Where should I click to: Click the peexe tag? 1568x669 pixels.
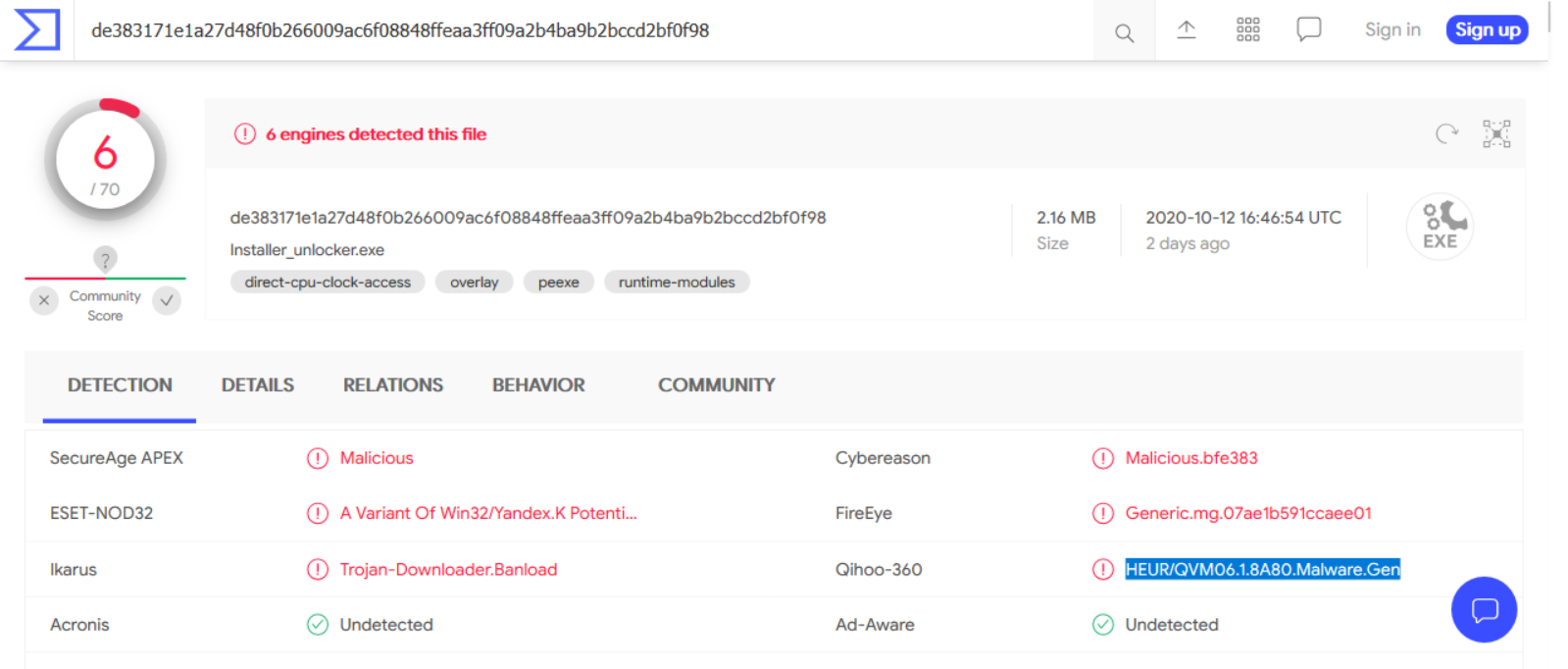pos(559,283)
